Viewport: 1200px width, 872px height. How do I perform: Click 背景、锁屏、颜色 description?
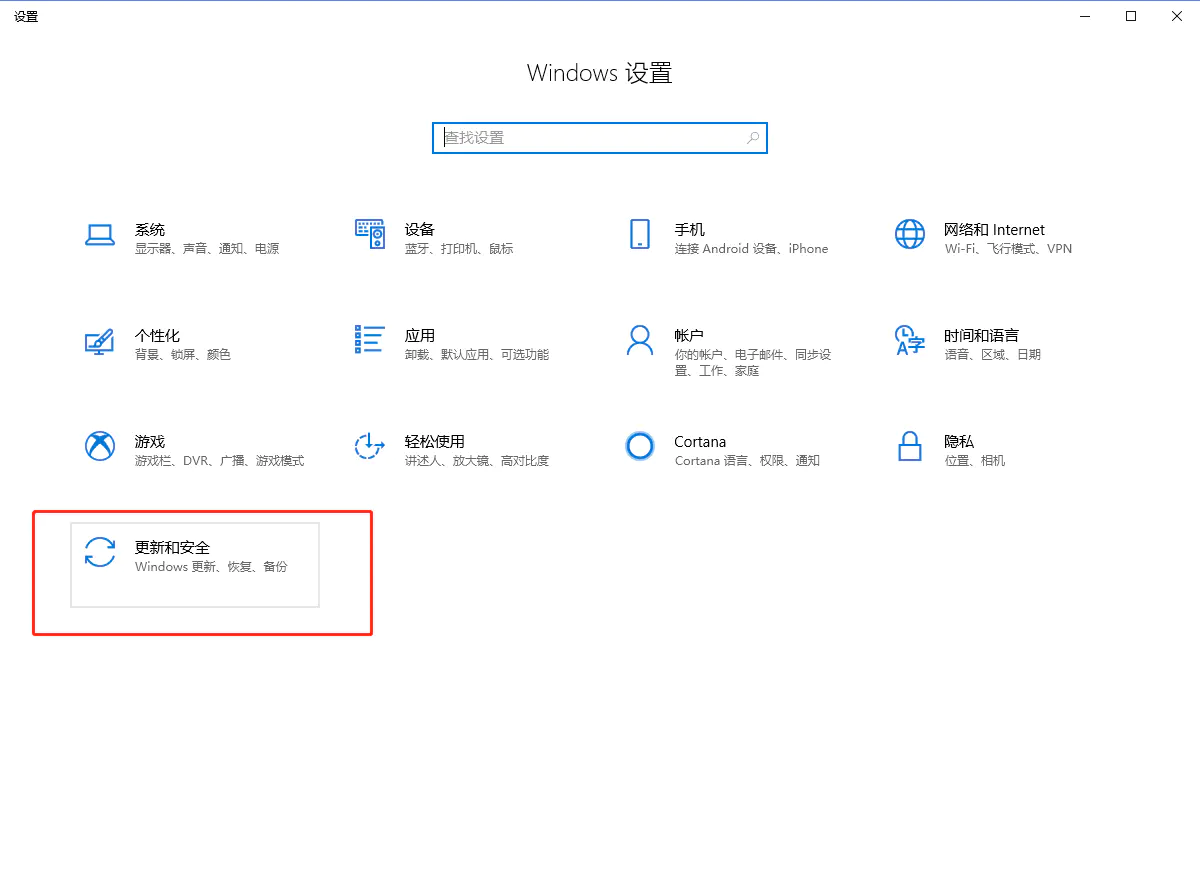tap(183, 355)
